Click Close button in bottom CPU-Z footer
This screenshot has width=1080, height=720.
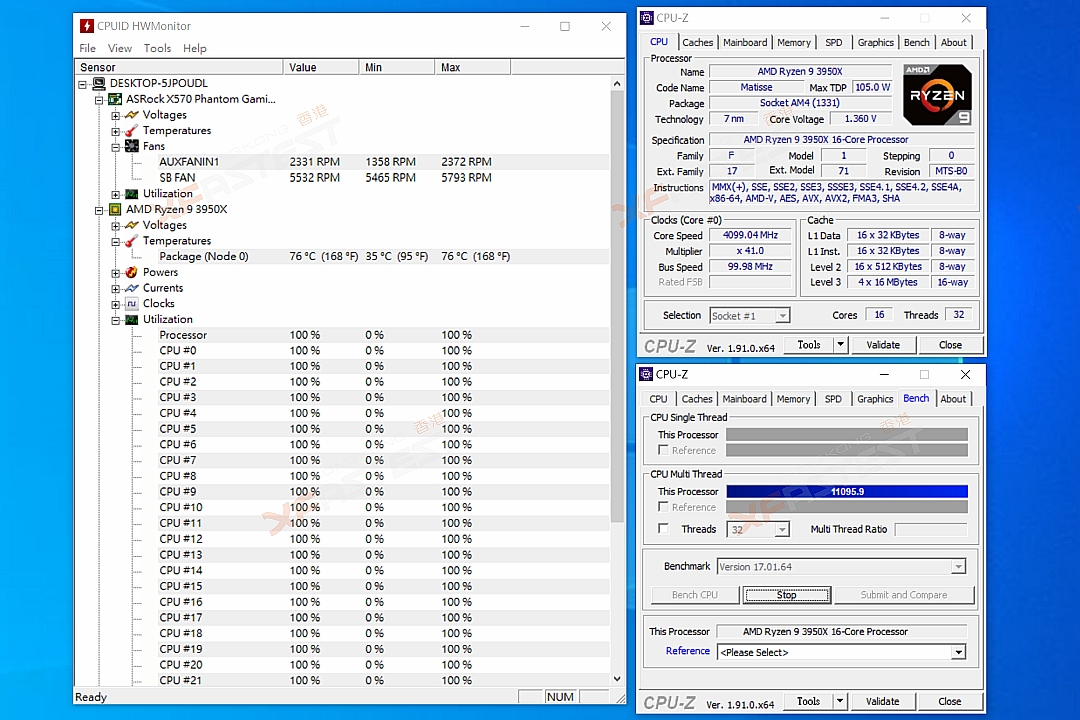pyautogui.click(x=949, y=701)
